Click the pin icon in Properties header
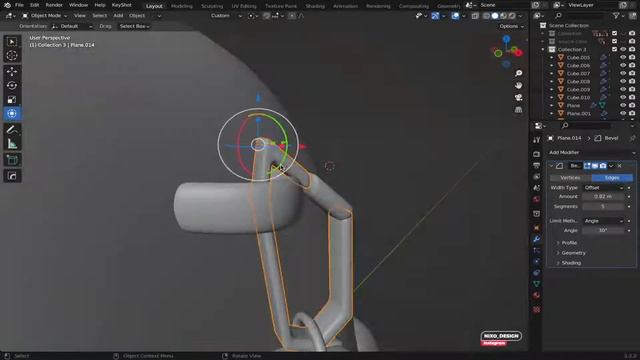The image size is (640, 360). click(632, 138)
